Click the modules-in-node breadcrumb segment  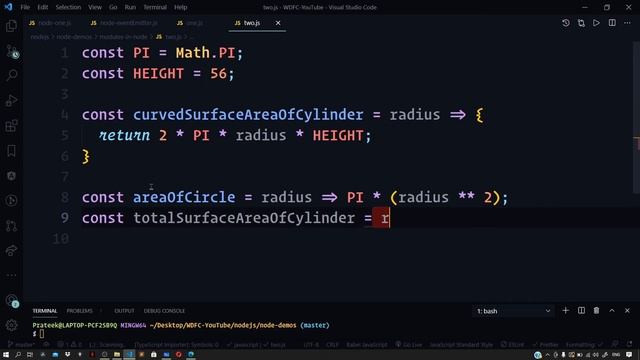[123, 37]
